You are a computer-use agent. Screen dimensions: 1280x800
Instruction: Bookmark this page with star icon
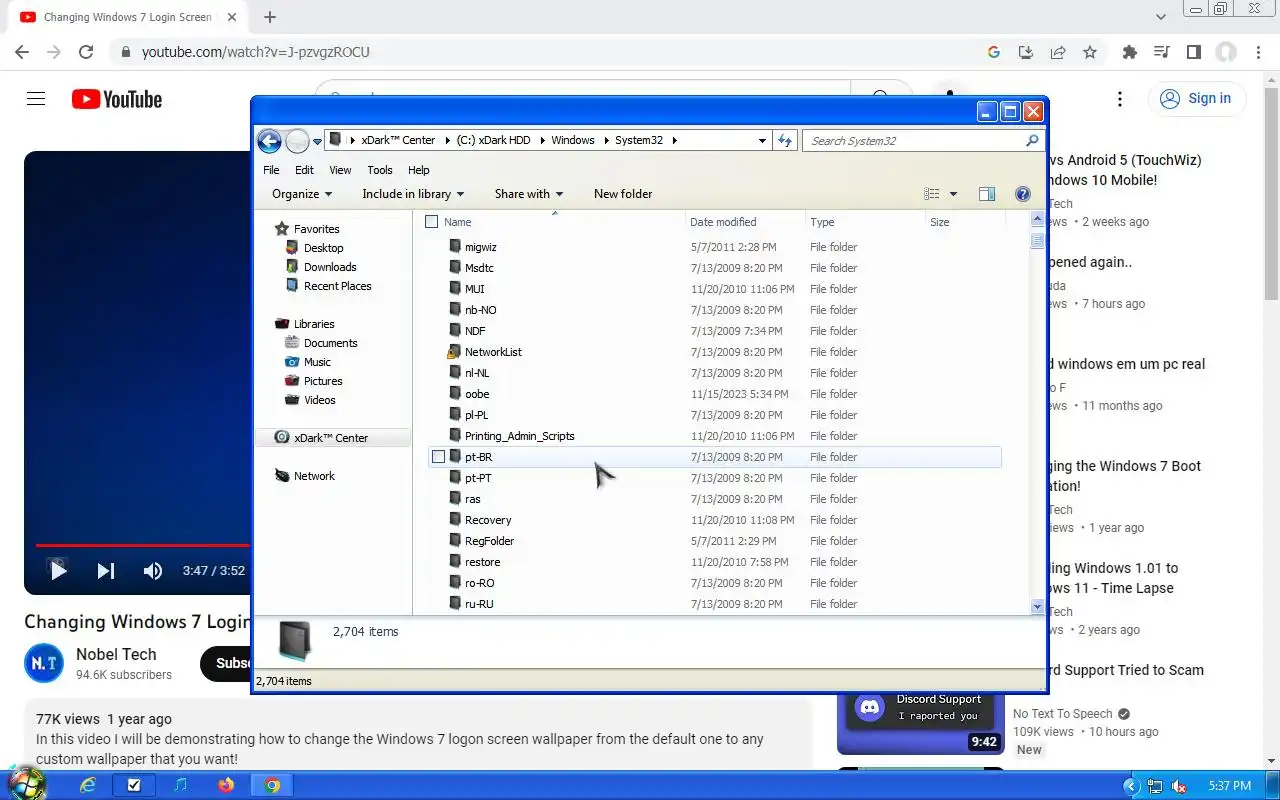[1090, 52]
